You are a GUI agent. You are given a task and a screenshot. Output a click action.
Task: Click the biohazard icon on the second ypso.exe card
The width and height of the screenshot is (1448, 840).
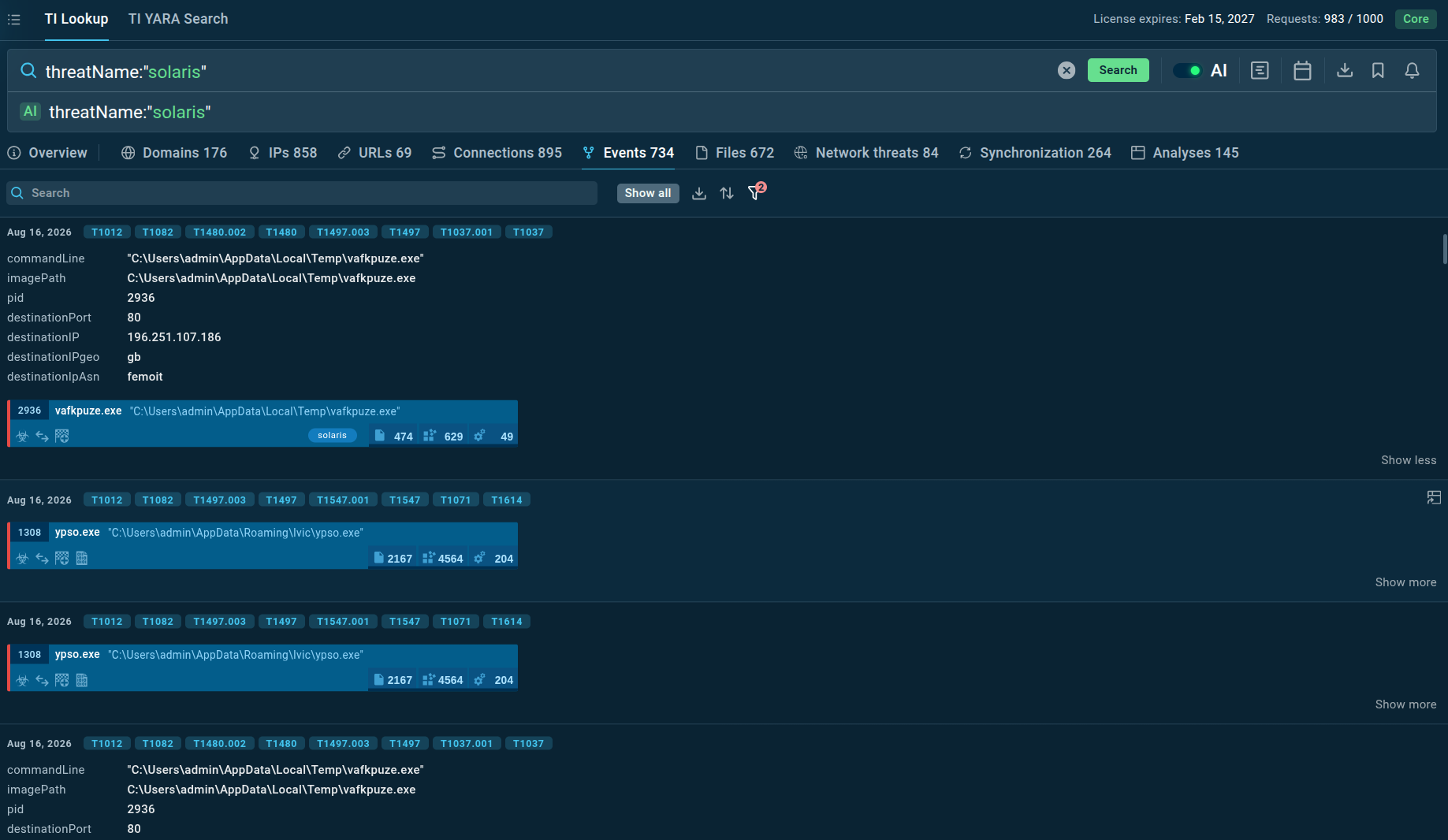22,680
